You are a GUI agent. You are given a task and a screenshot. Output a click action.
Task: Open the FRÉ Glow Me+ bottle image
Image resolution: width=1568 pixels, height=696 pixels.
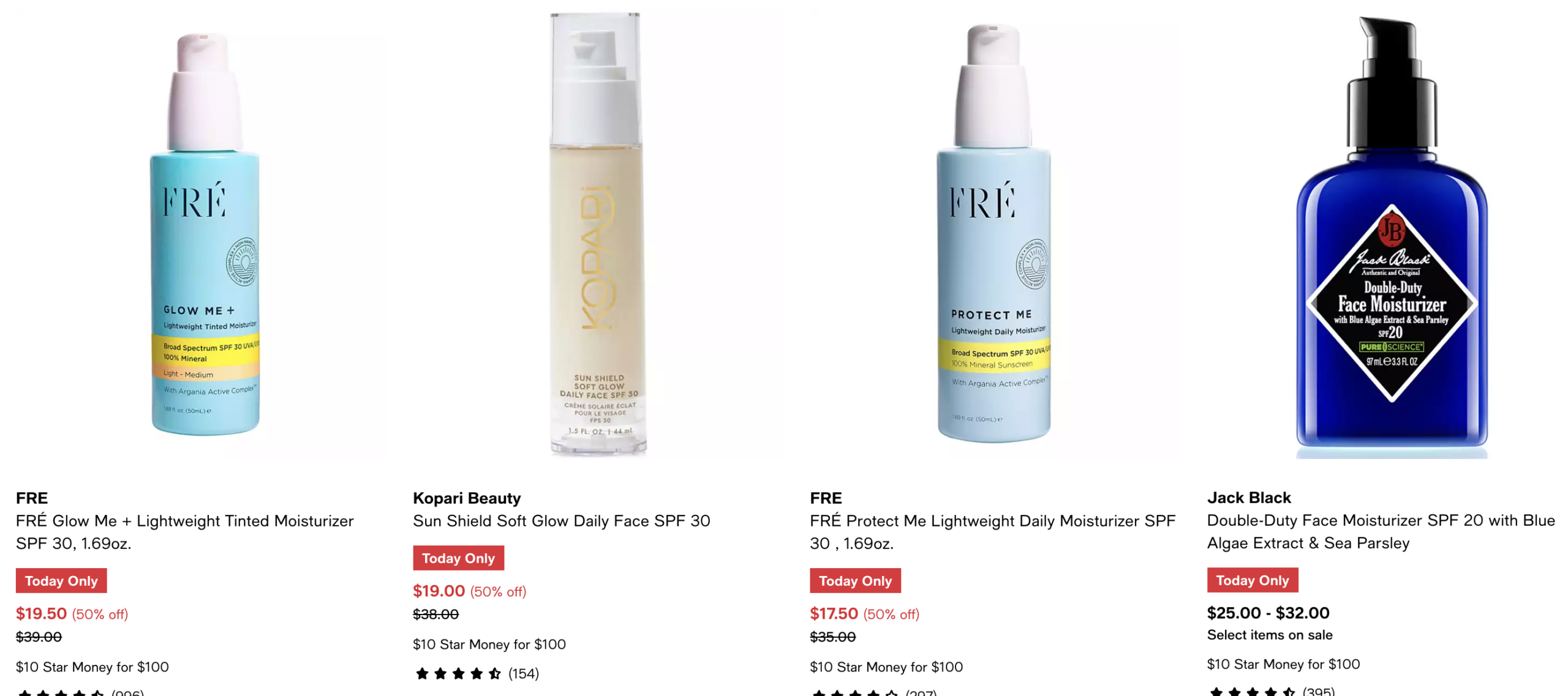tap(204, 233)
